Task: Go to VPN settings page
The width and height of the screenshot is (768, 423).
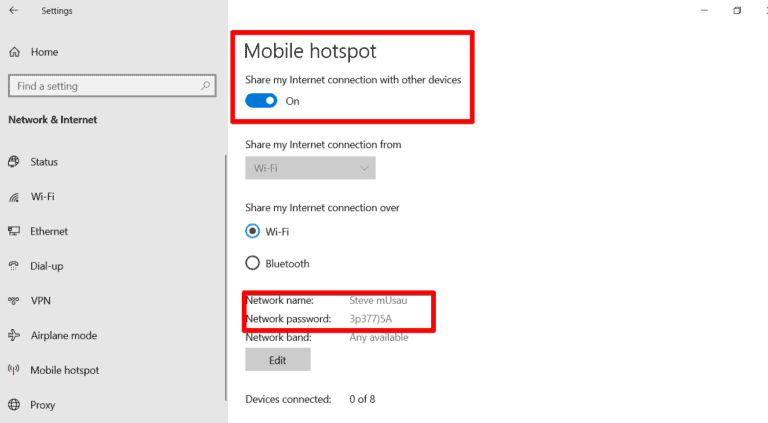Action: pyautogui.click(x=40, y=300)
